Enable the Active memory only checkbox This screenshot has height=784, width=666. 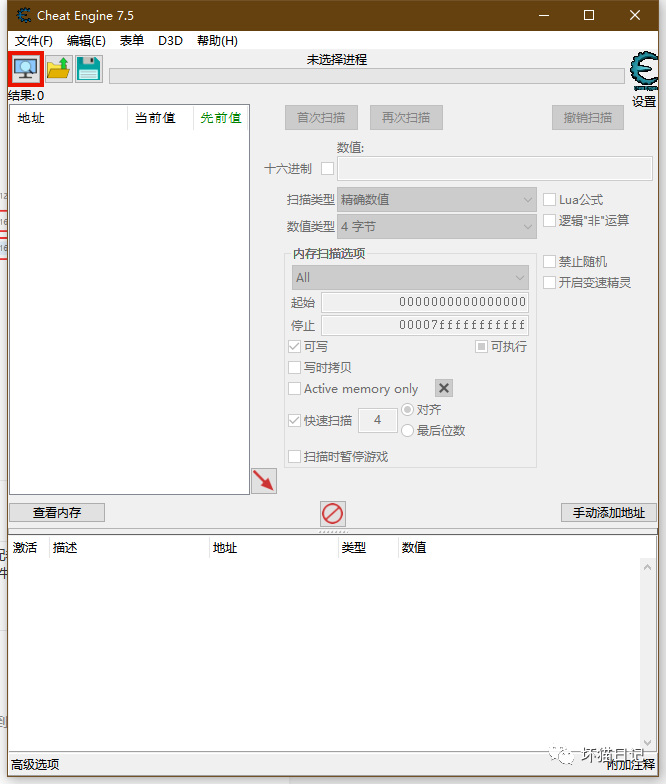click(294, 388)
